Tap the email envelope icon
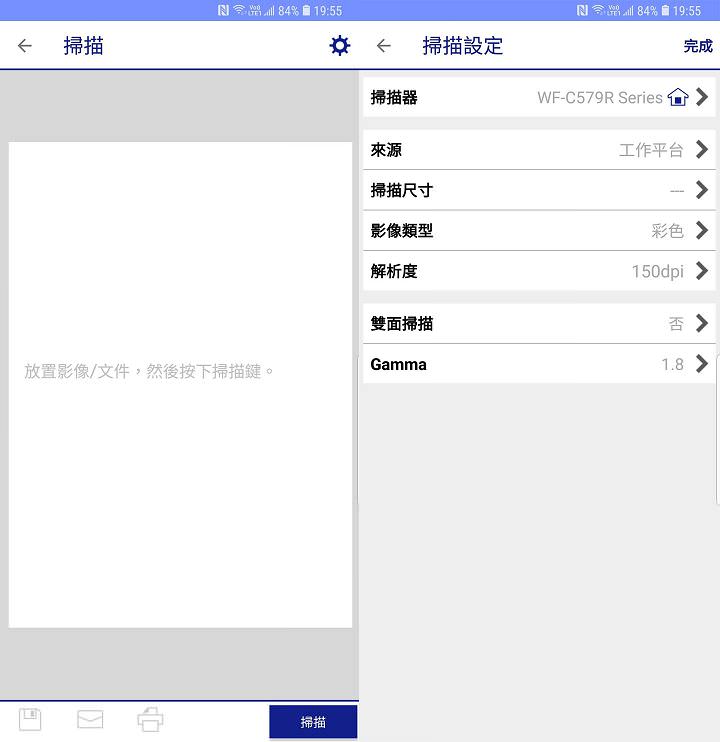Viewport: 720px width, 742px height. point(90,720)
